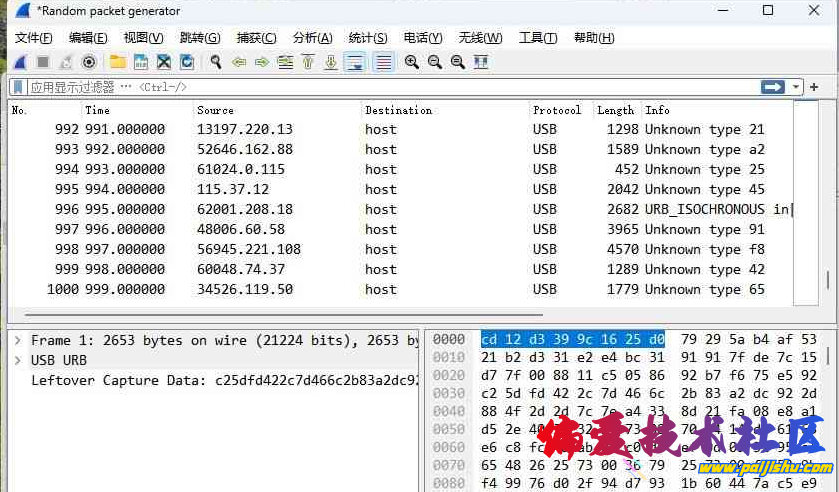Start capture with the shark fin icon

19,62
